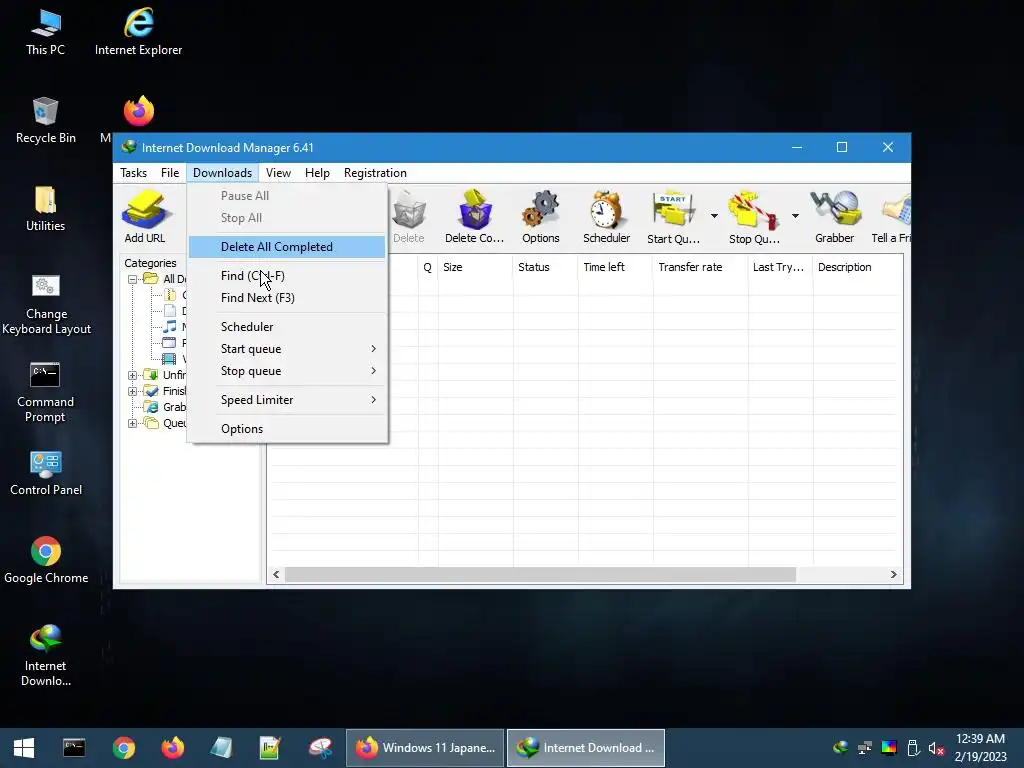Image resolution: width=1024 pixels, height=768 pixels.
Task: Click the Q column header
Action: click(428, 267)
